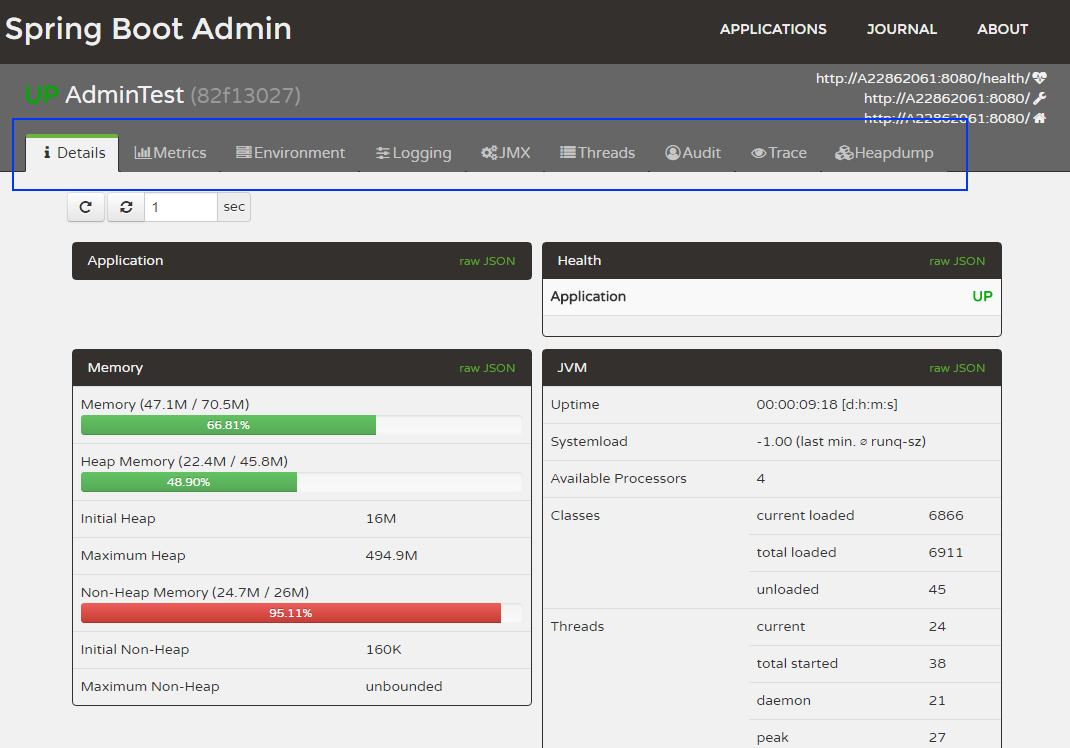Image resolution: width=1070 pixels, height=748 pixels.
Task: Open APPLICATIONS in top navigation
Action: click(x=773, y=29)
